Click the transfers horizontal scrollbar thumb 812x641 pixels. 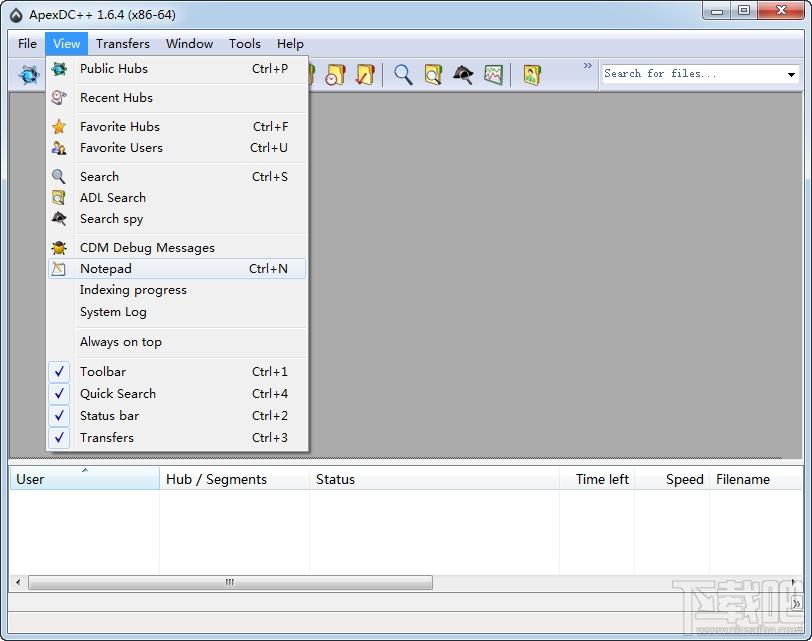pyautogui.click(x=230, y=582)
